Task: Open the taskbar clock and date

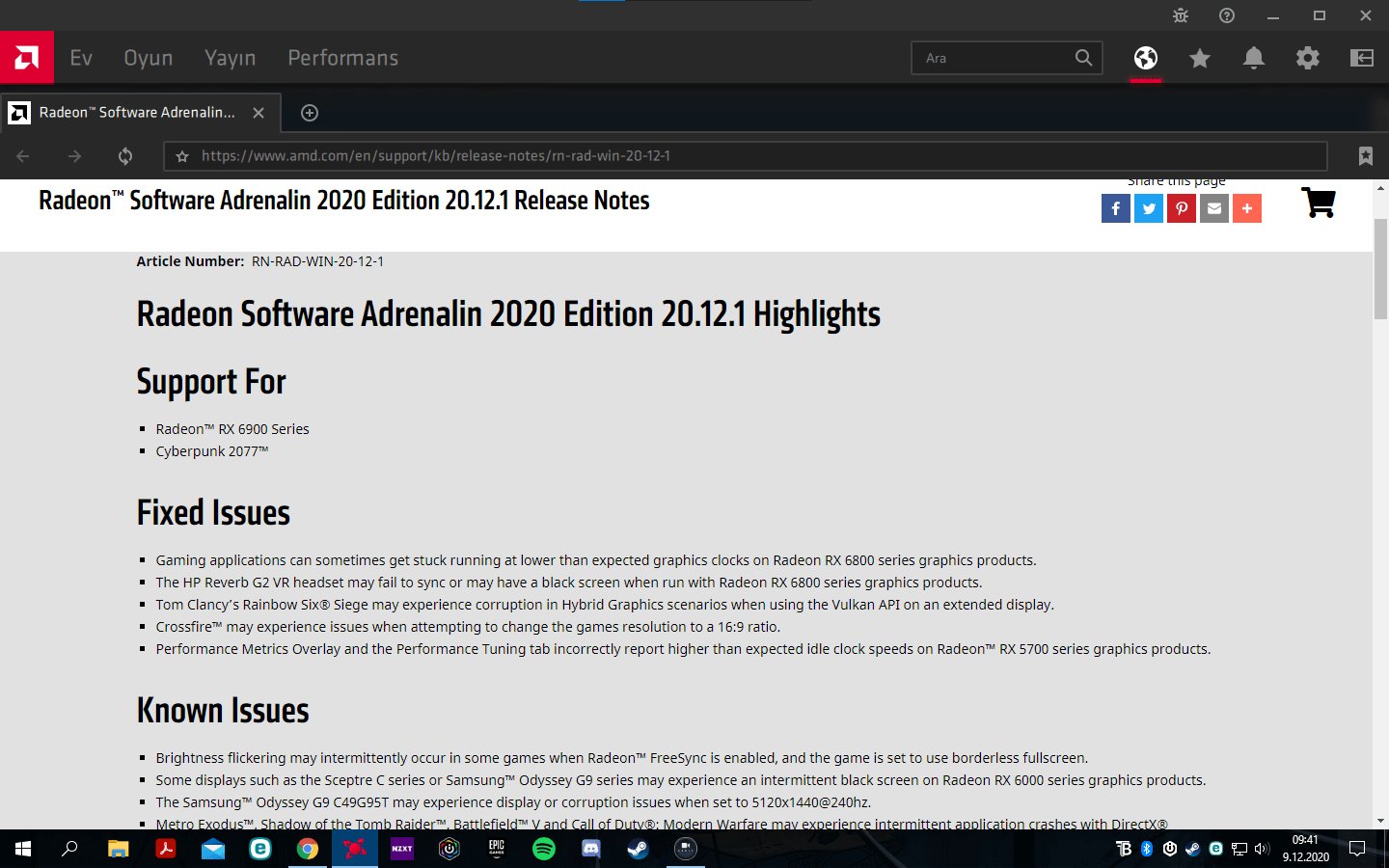Action: pos(1306,849)
